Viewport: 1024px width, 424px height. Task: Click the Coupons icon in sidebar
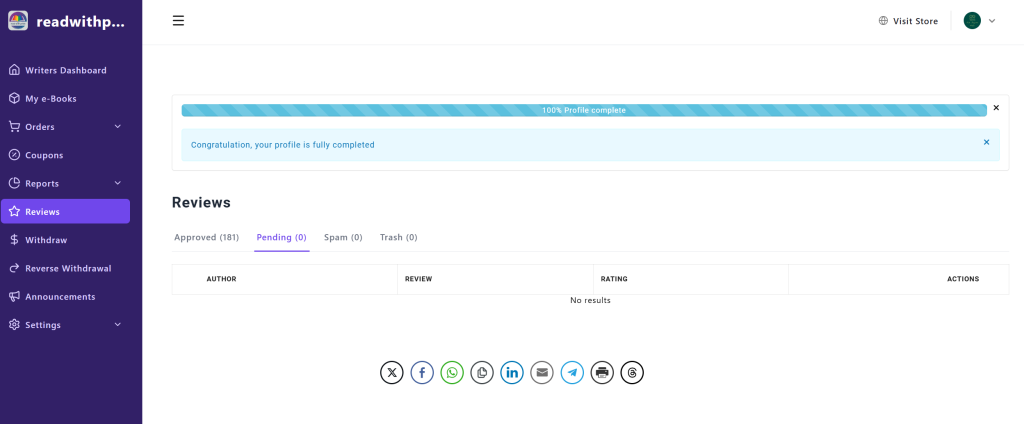pos(14,155)
